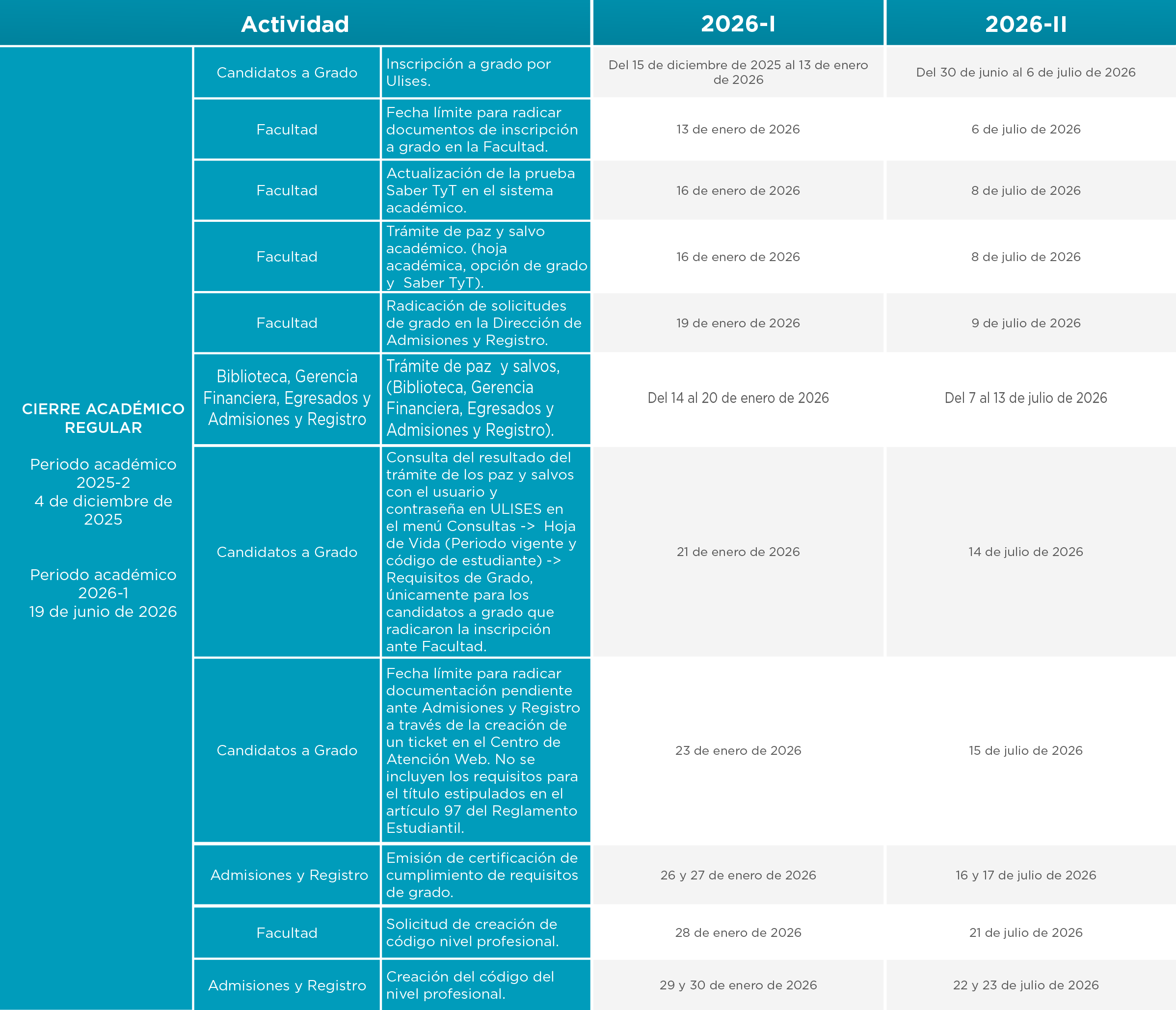Click 'Inscripción a grado por Ulises' cell

[x=486, y=73]
